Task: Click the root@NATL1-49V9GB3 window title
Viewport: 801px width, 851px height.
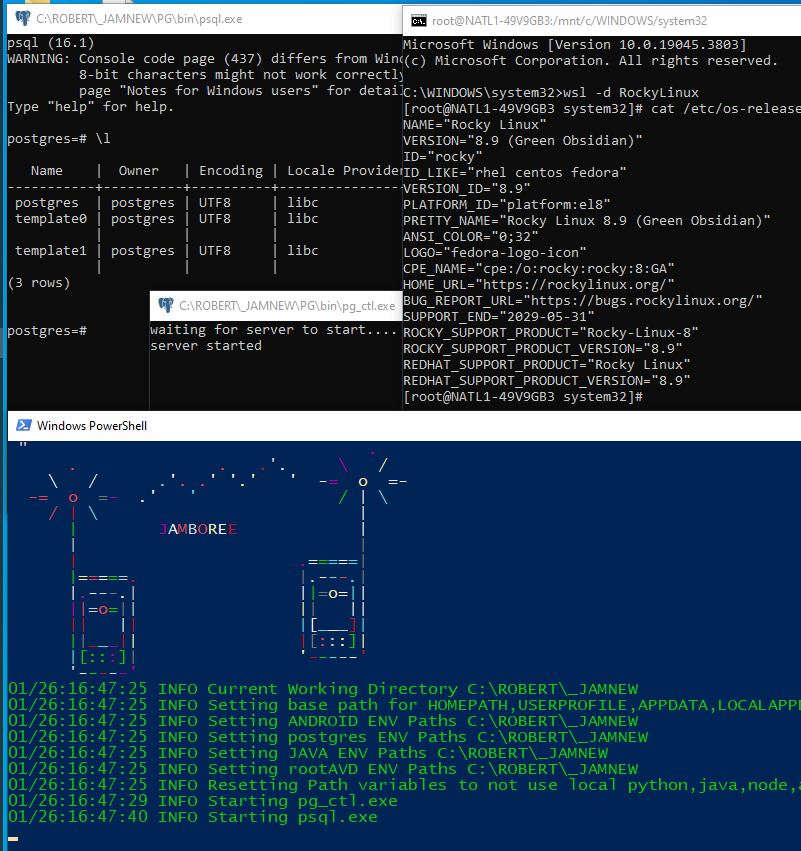Action: click(569, 21)
